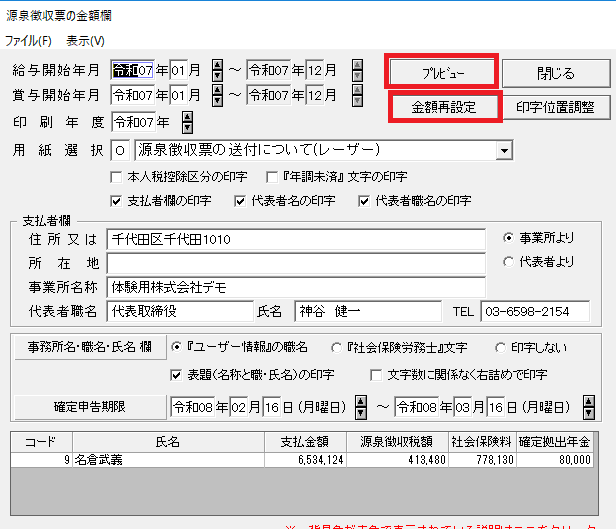Open 印字位置調整 print position settings
The image size is (616, 529).
pyautogui.click(x=555, y=106)
